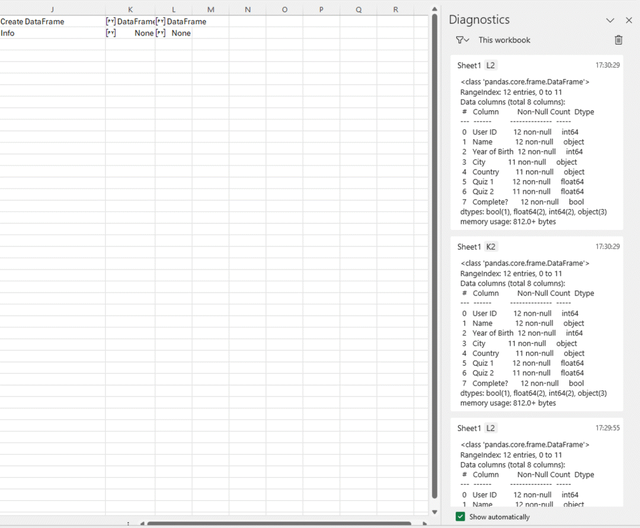Select column header M
The height and width of the screenshot is (528, 640).
(211, 9)
